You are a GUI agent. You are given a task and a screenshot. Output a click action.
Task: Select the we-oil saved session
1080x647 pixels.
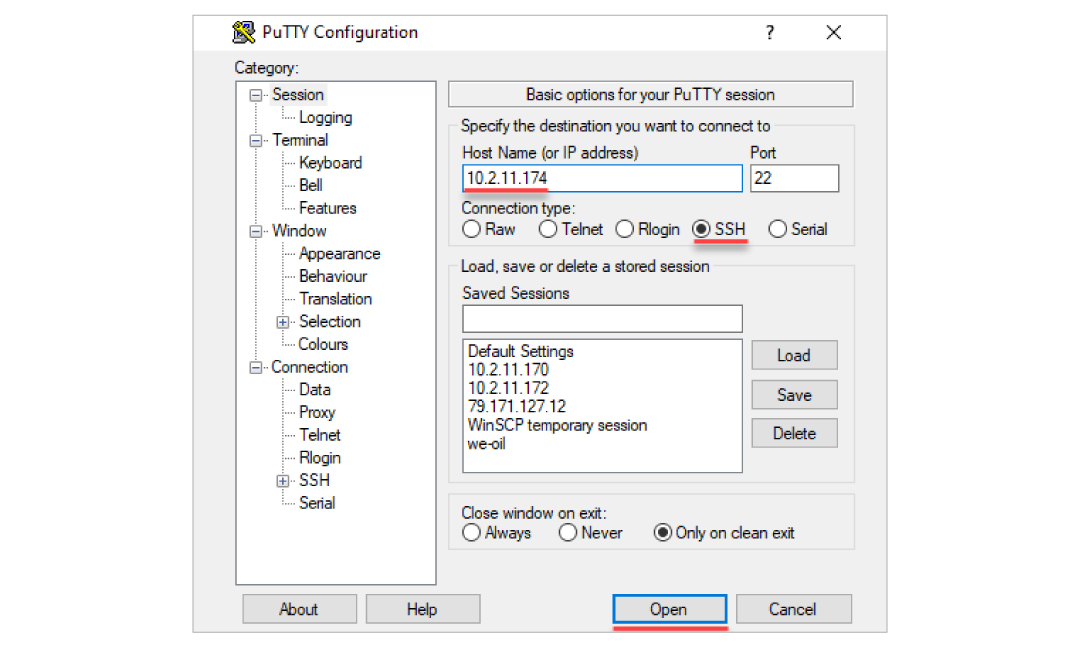[487, 443]
